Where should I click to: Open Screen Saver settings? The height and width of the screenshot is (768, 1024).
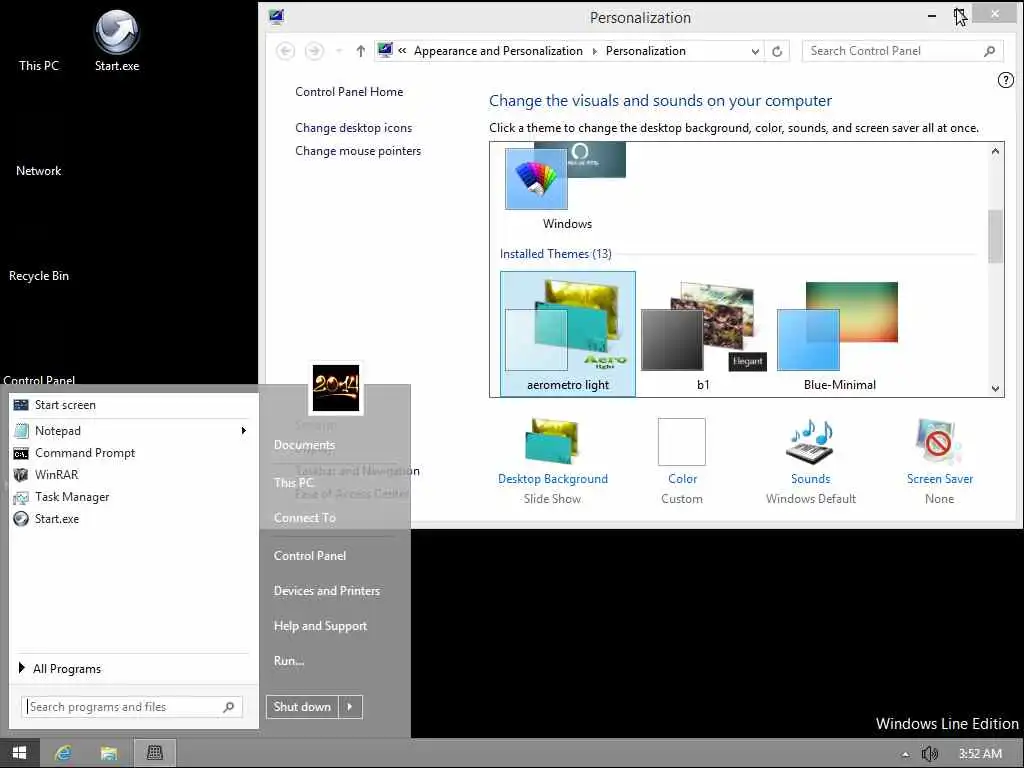pos(940,461)
